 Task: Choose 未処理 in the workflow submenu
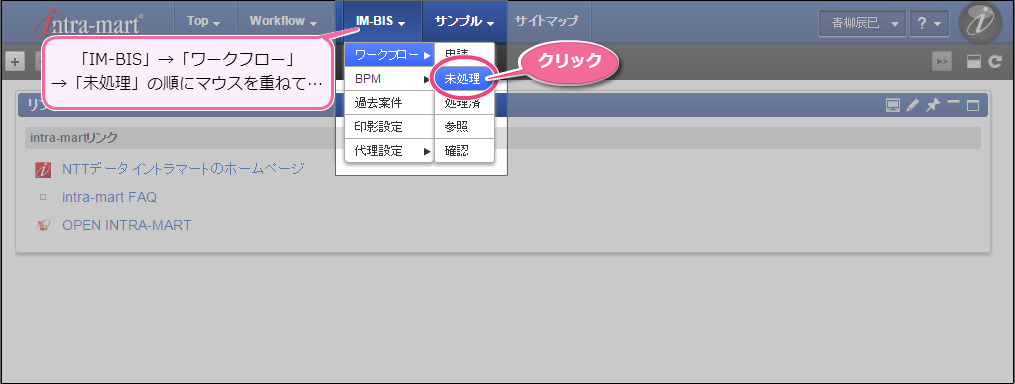(463, 79)
